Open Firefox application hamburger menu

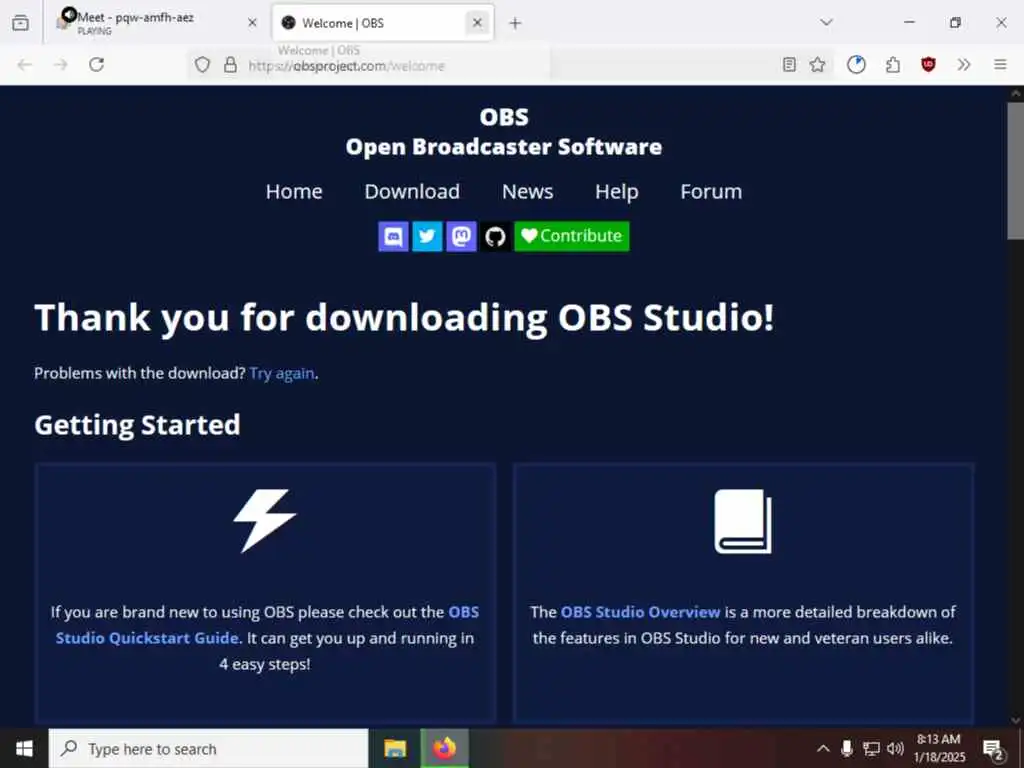coord(1000,65)
